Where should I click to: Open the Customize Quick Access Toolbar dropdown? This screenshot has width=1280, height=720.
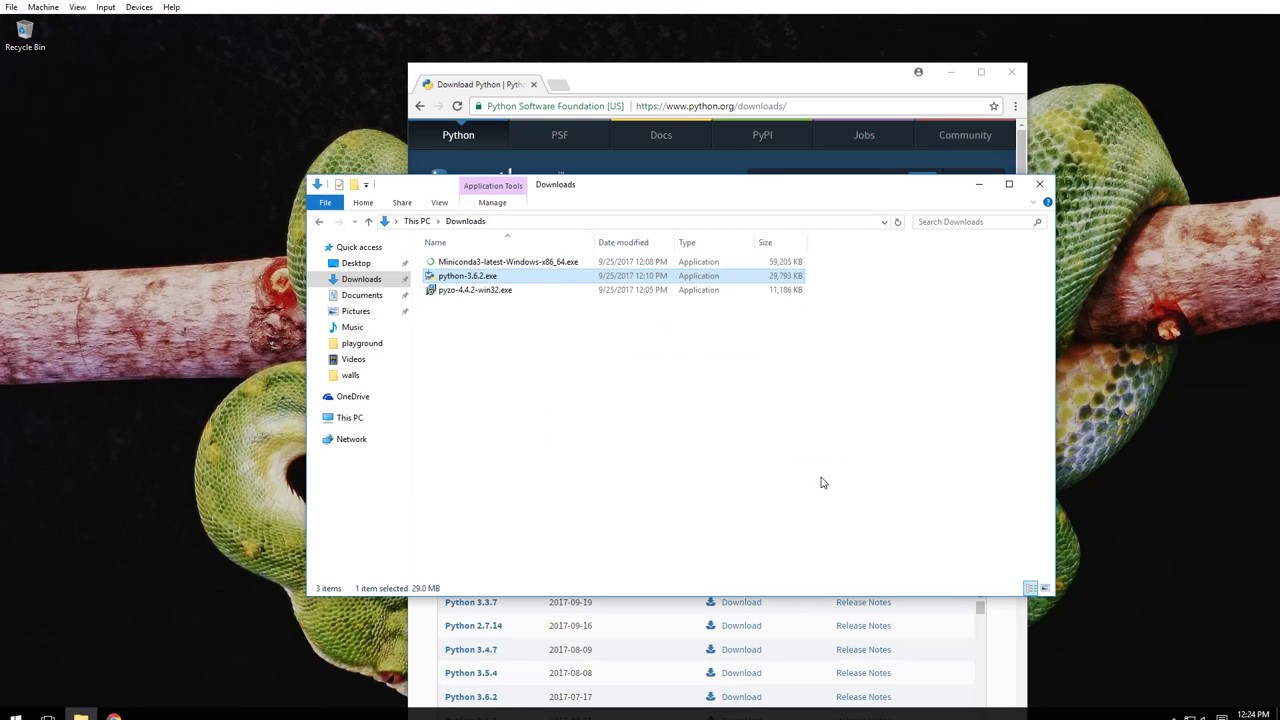click(x=366, y=184)
